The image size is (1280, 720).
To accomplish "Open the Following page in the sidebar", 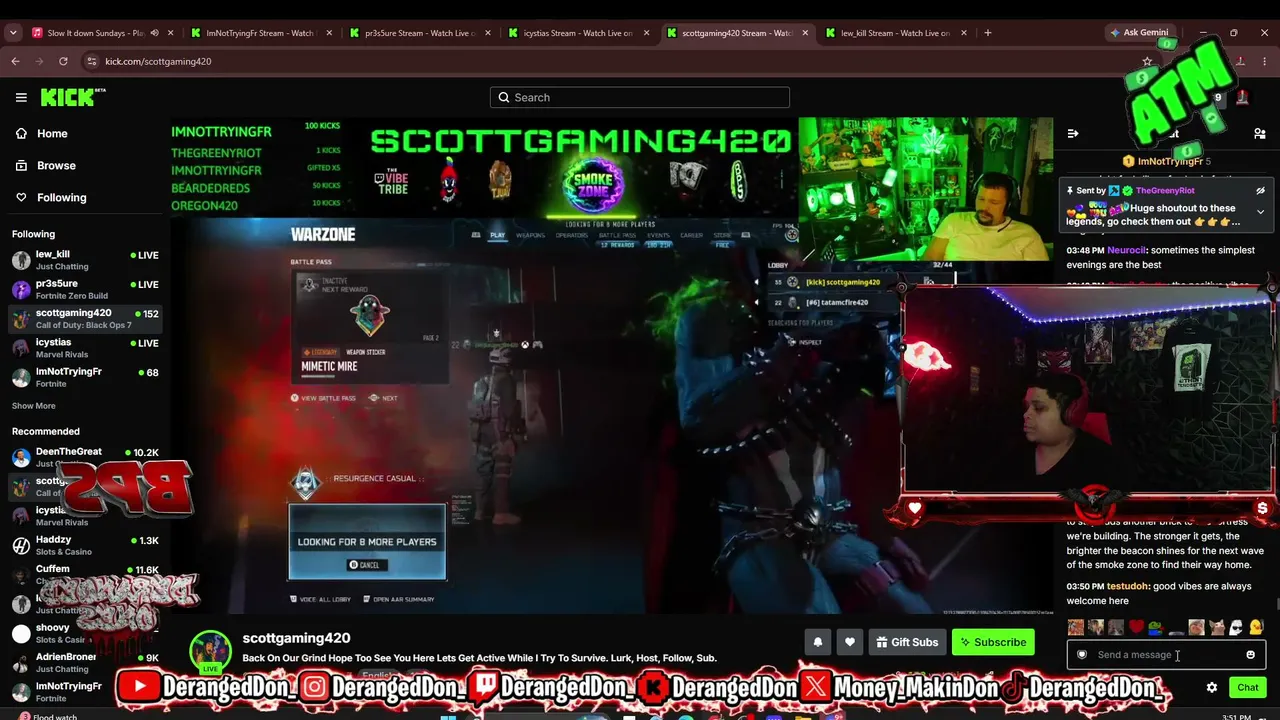I will tap(61, 197).
